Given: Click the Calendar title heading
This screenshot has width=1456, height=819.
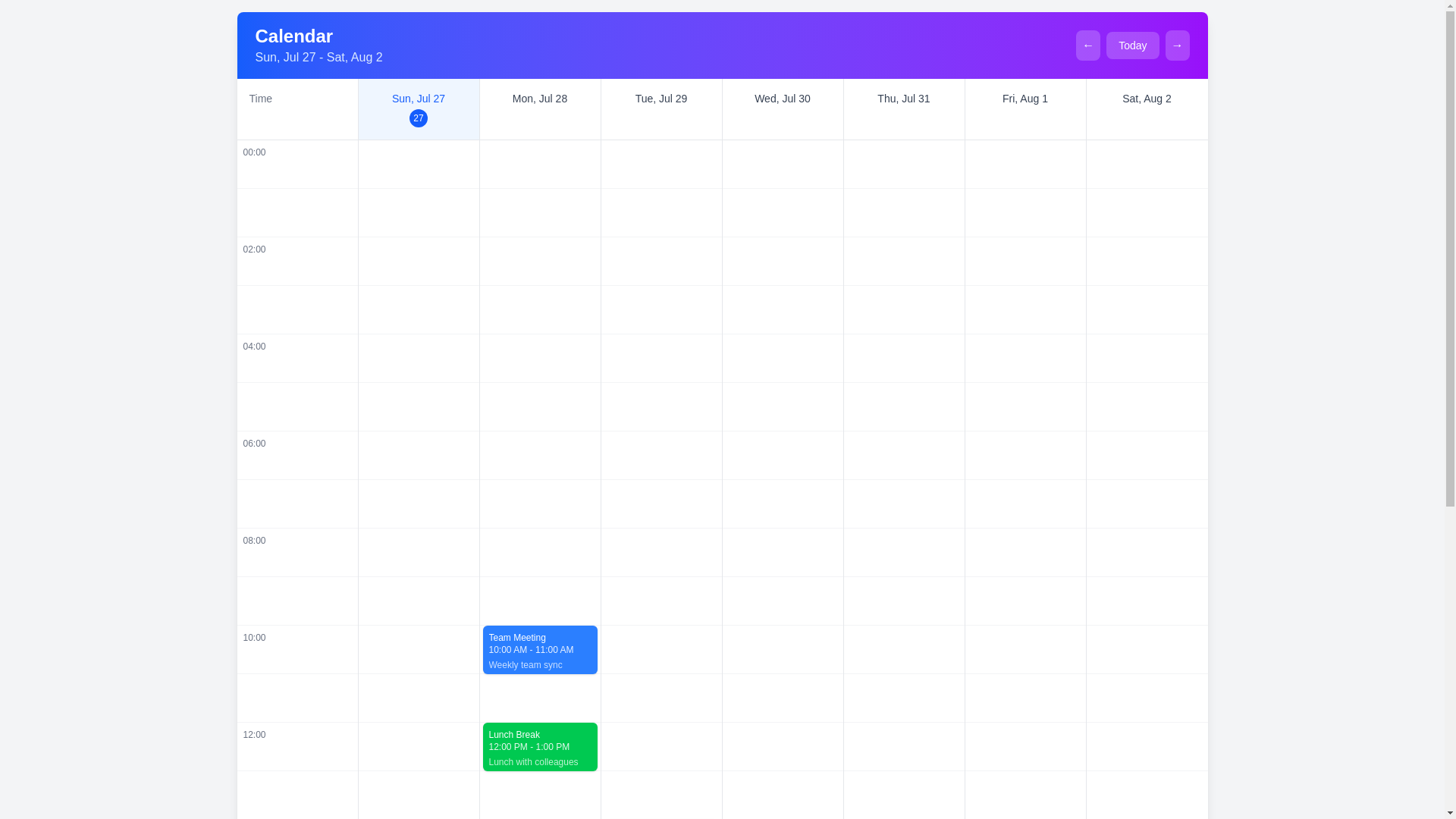Looking at the screenshot, I should coord(293,36).
